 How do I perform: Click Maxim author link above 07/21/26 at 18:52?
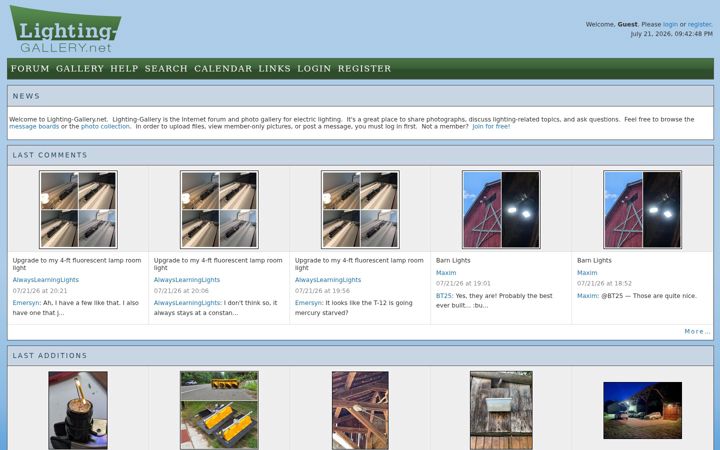tap(587, 273)
